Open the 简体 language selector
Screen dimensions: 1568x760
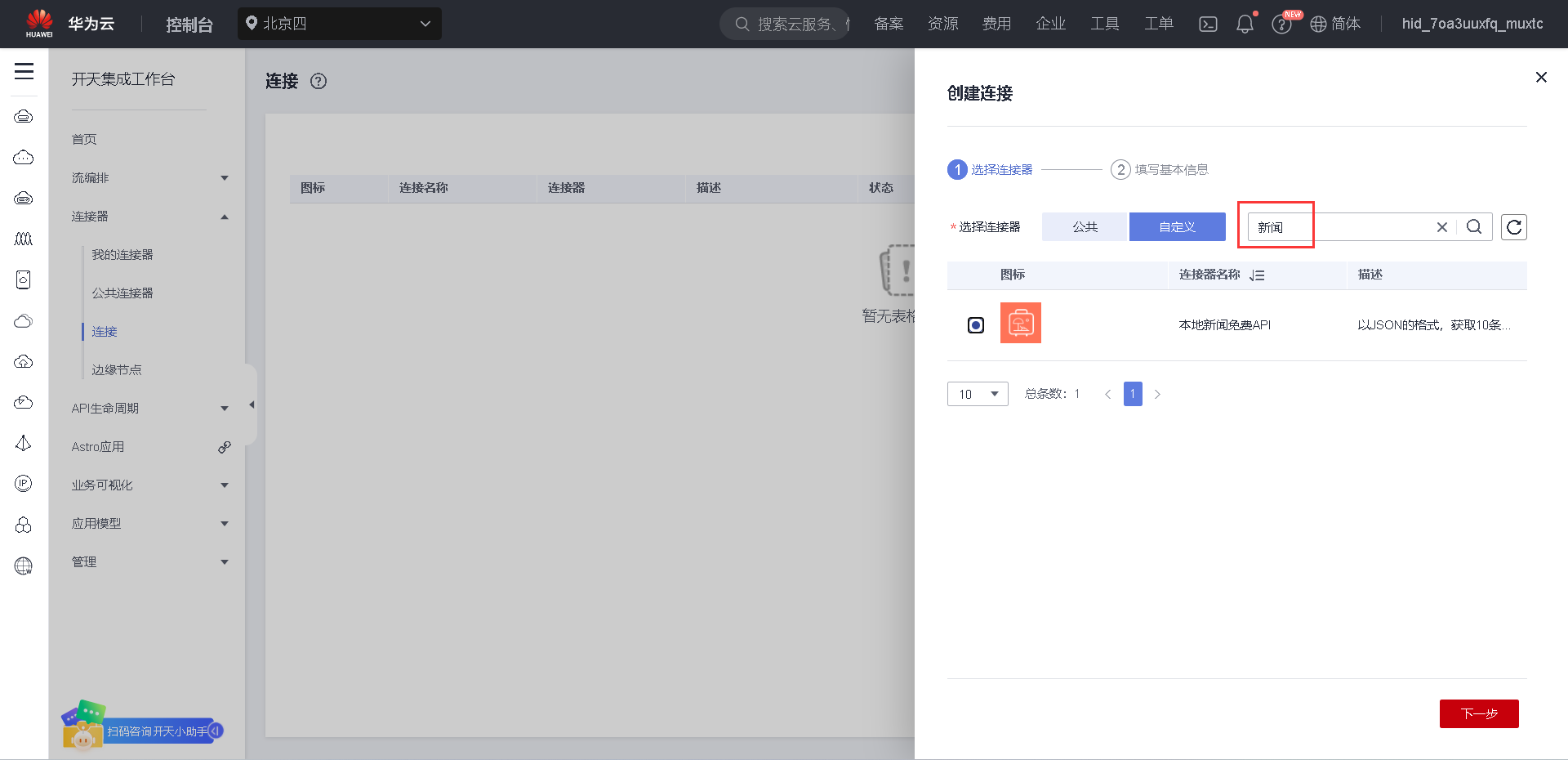point(1336,24)
